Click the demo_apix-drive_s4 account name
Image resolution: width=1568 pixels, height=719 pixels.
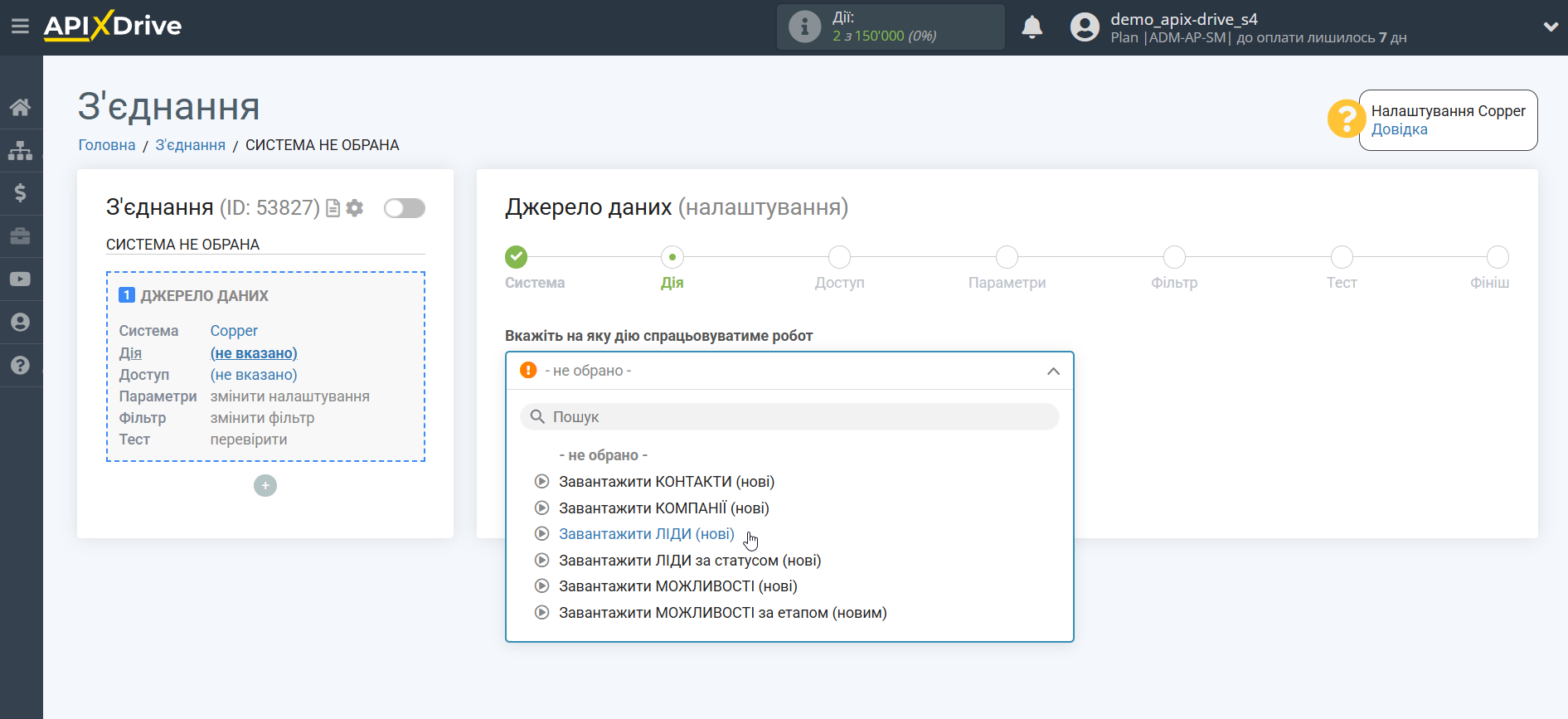click(x=1183, y=19)
